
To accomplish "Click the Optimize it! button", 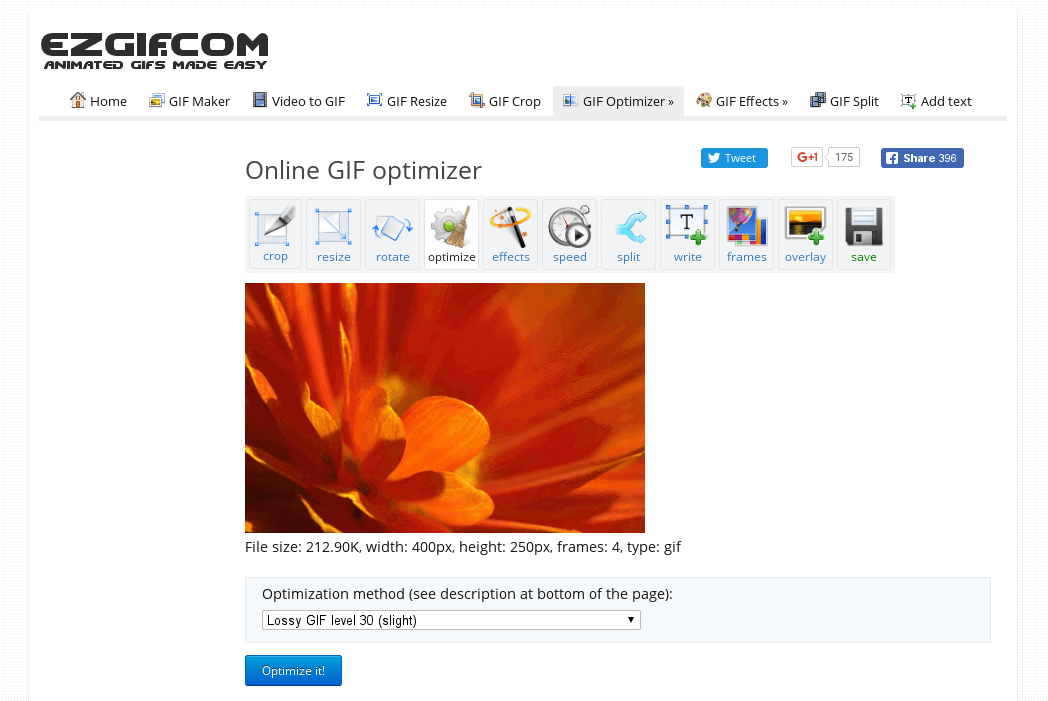I will point(293,670).
